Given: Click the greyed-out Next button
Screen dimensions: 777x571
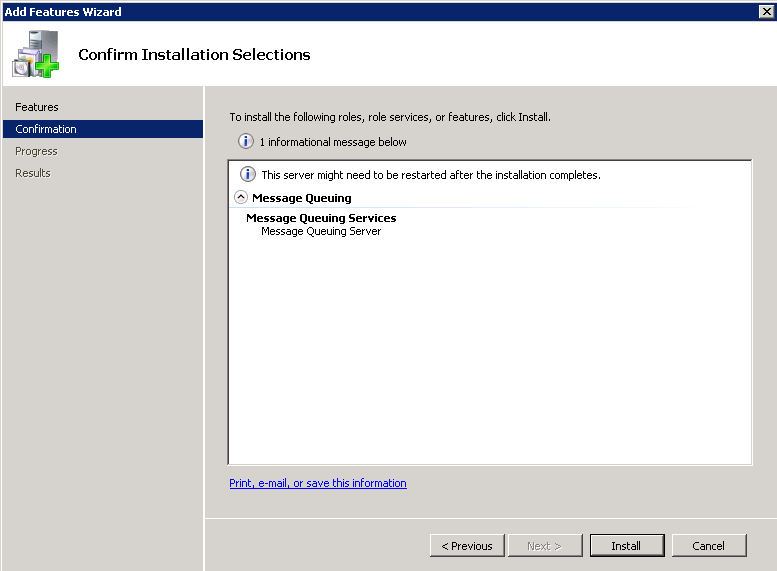Looking at the screenshot, I should pyautogui.click(x=543, y=546).
